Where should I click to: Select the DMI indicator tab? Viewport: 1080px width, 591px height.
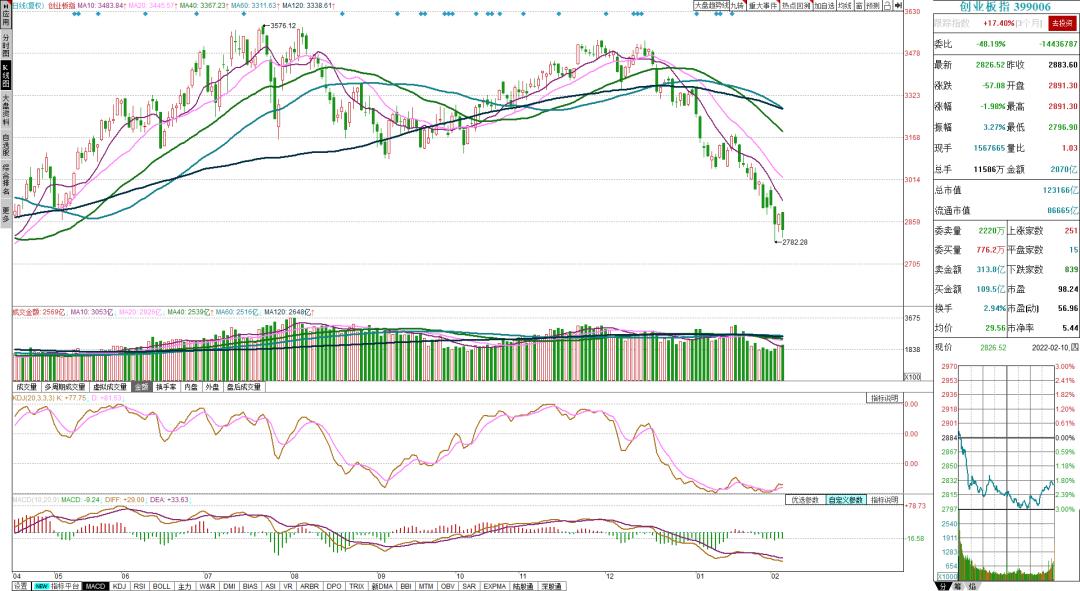[x=229, y=586]
